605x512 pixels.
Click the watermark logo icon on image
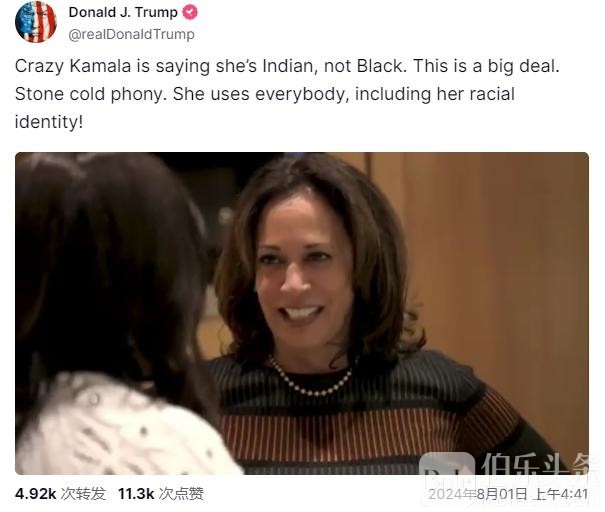tap(447, 465)
